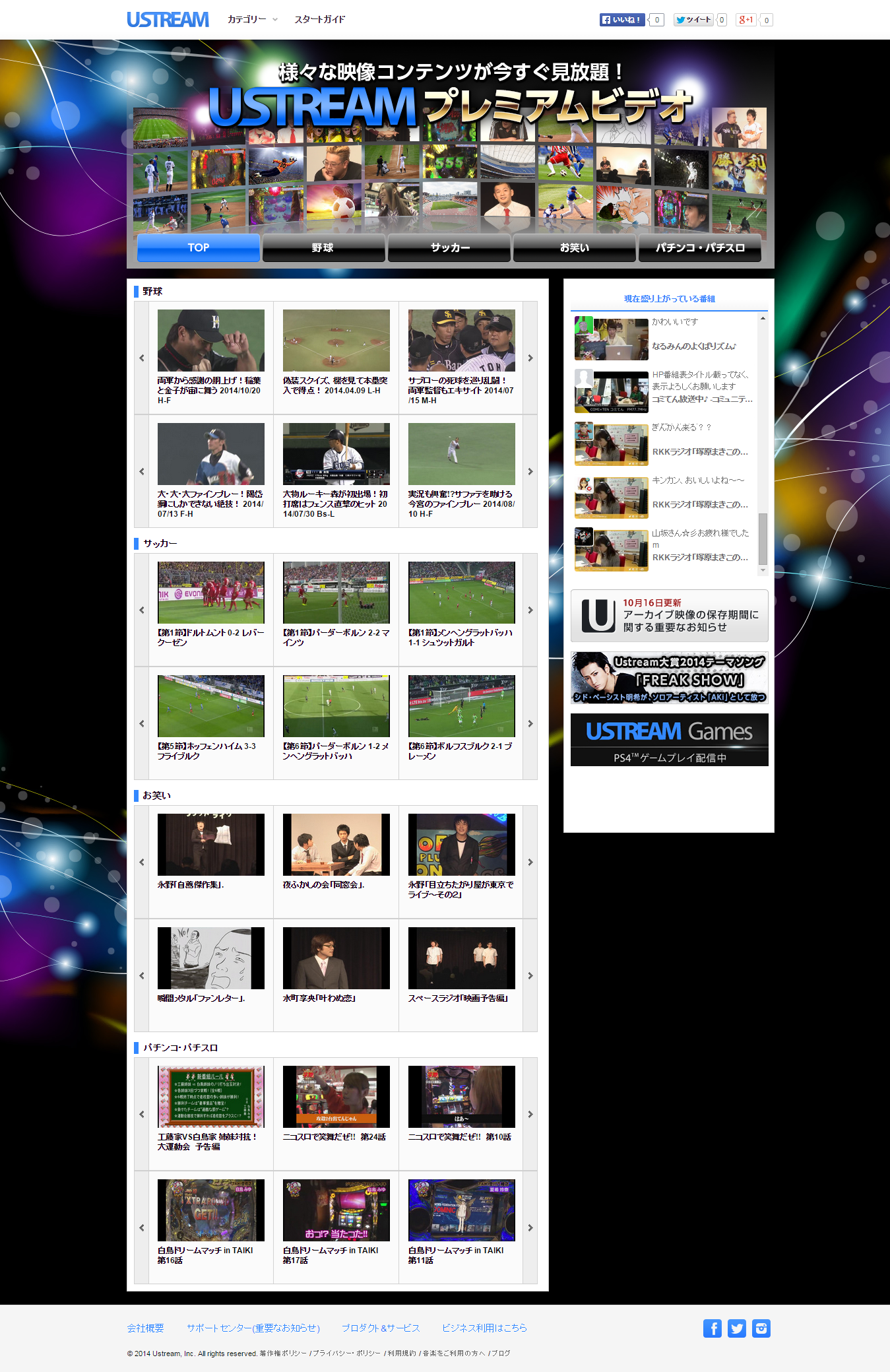The image size is (890, 1372).
Task: Open プライバシー・ポリシー footer link
Action: (x=346, y=1353)
